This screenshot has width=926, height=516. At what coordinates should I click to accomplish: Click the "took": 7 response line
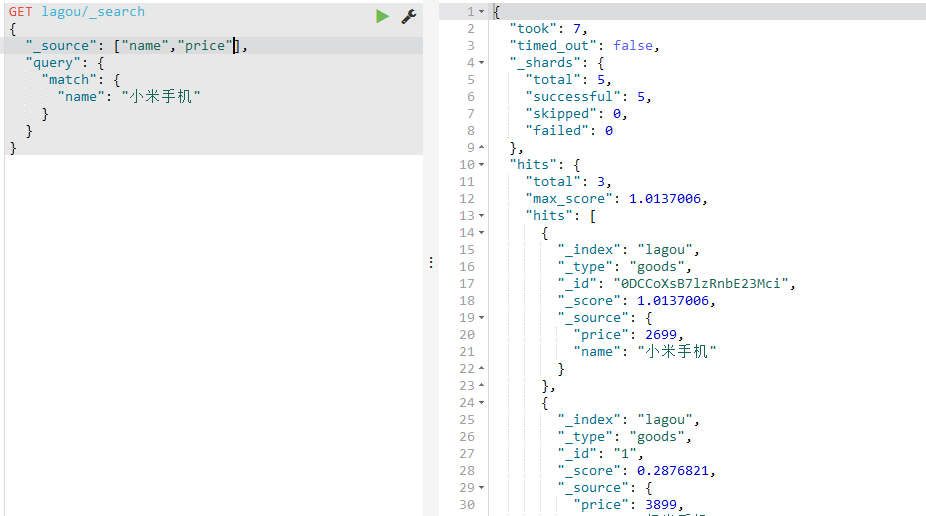click(x=548, y=29)
